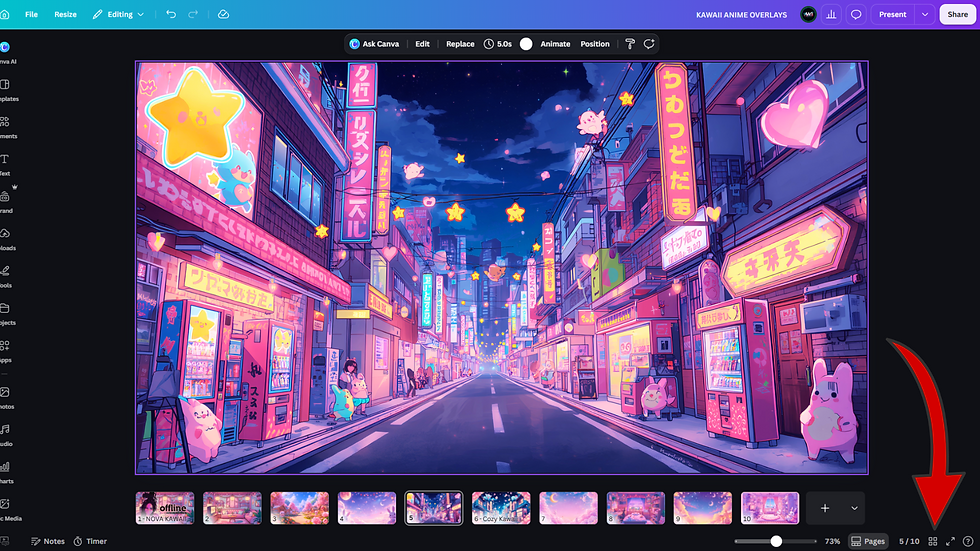980x551 pixels.
Task: Click Position in the toolbar
Action: click(594, 44)
